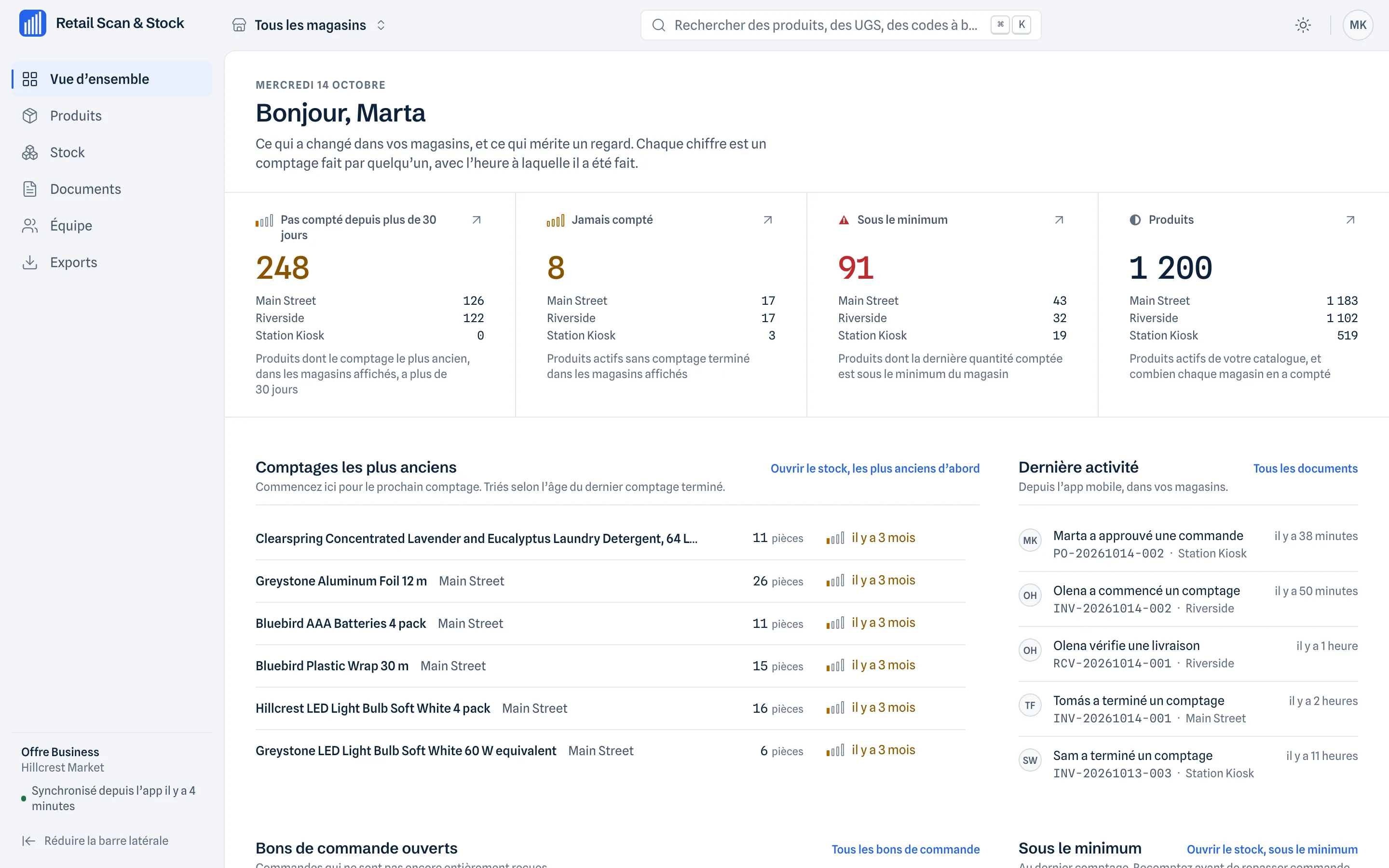
Task: Open arrow on Produits card
Action: 1350,220
